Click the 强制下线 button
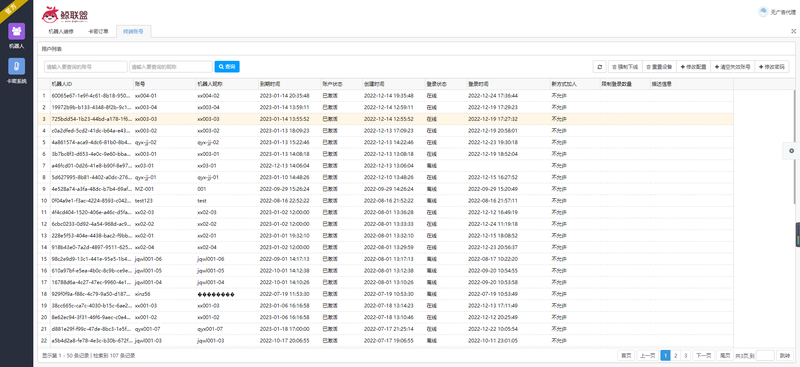800x367 pixels. click(624, 67)
